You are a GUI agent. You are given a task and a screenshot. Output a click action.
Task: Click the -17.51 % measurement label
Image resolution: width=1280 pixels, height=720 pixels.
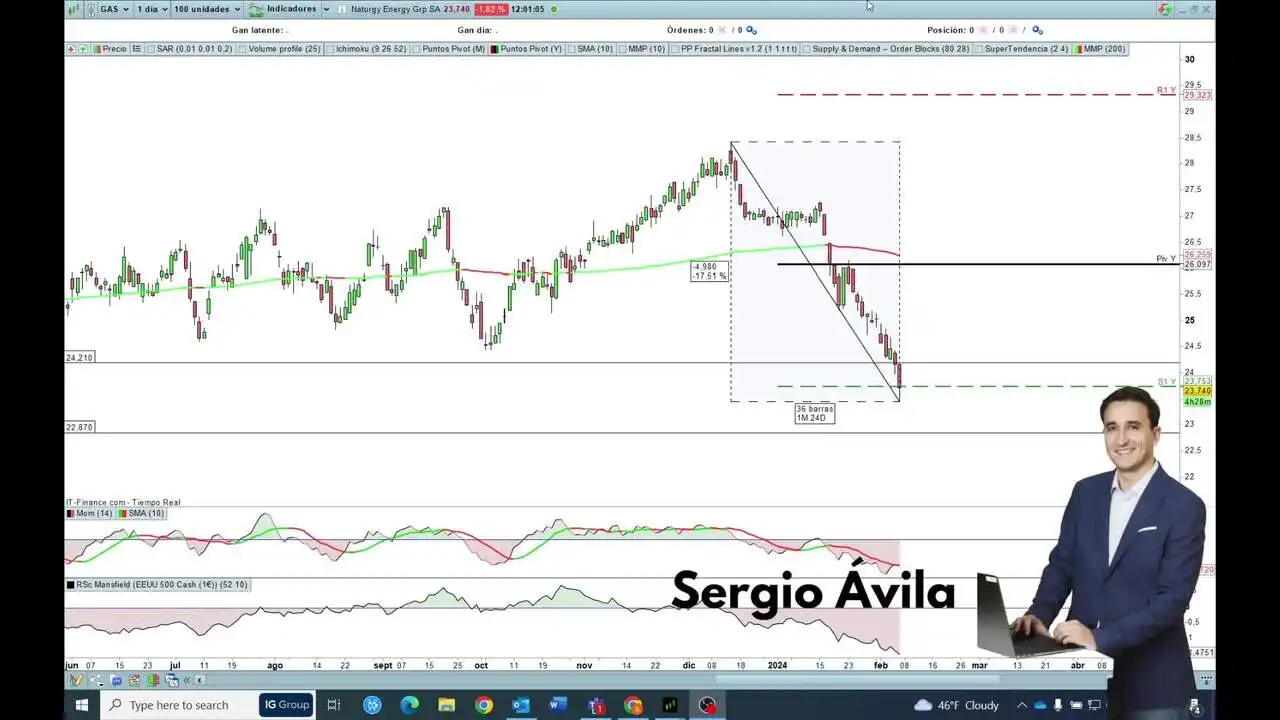tap(709, 276)
